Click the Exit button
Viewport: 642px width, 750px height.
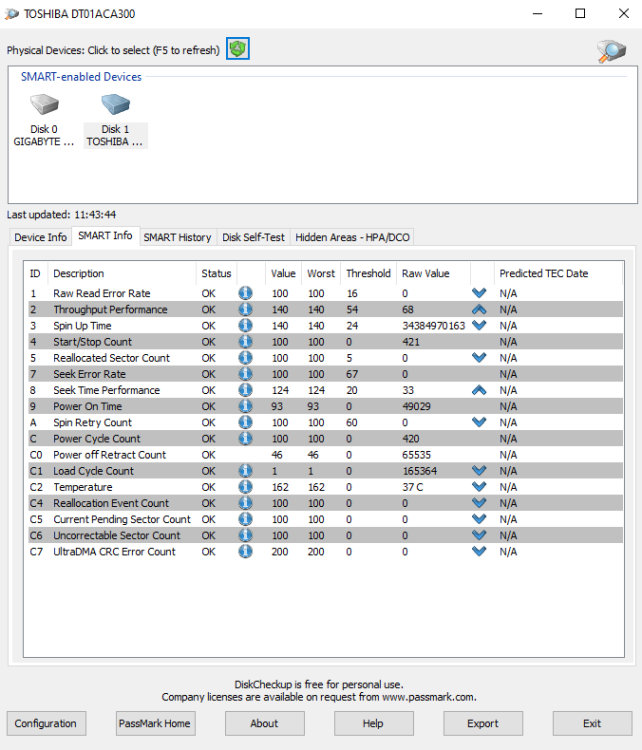(592, 723)
